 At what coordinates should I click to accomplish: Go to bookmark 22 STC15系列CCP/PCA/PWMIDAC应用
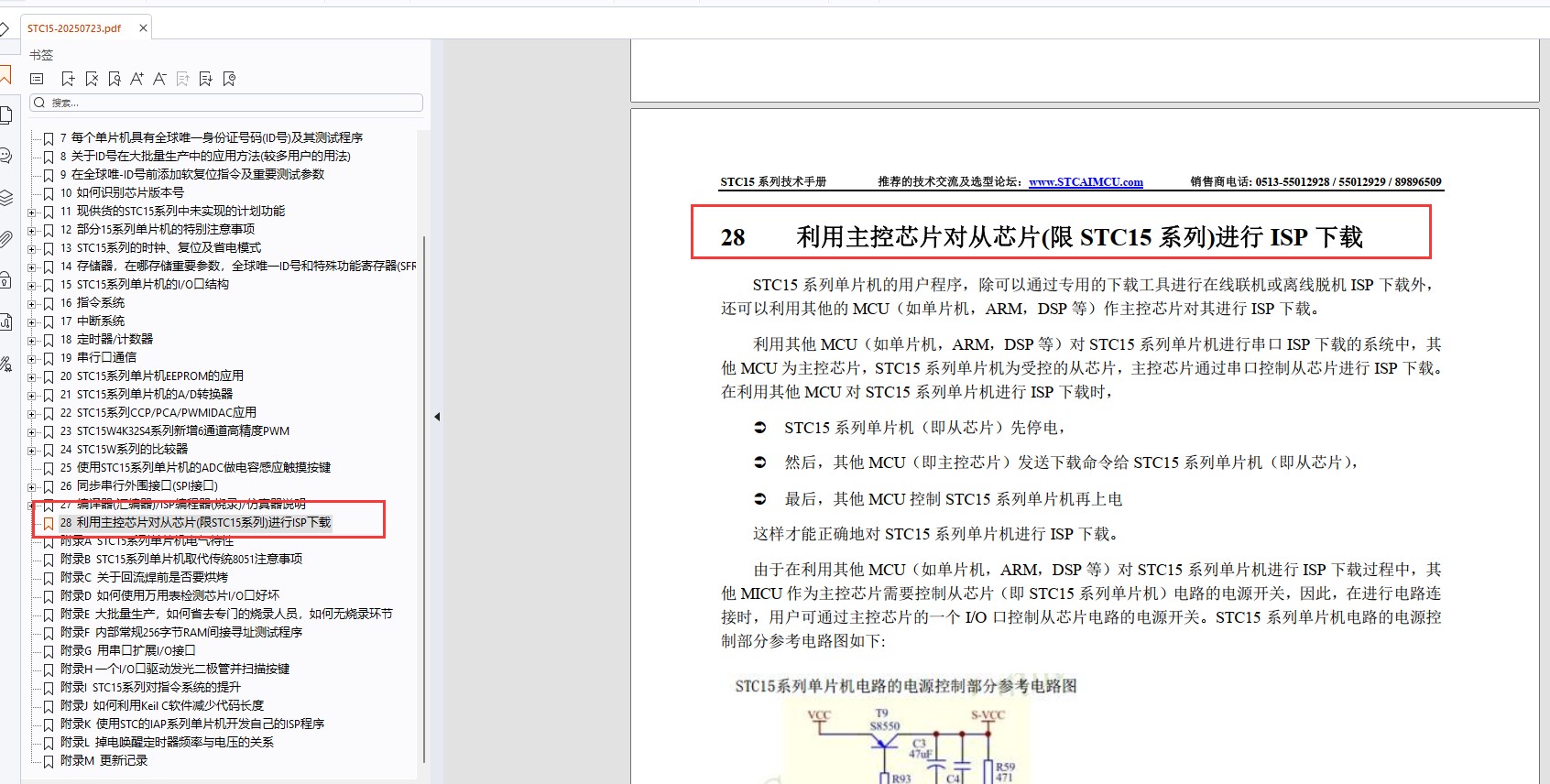click(158, 412)
